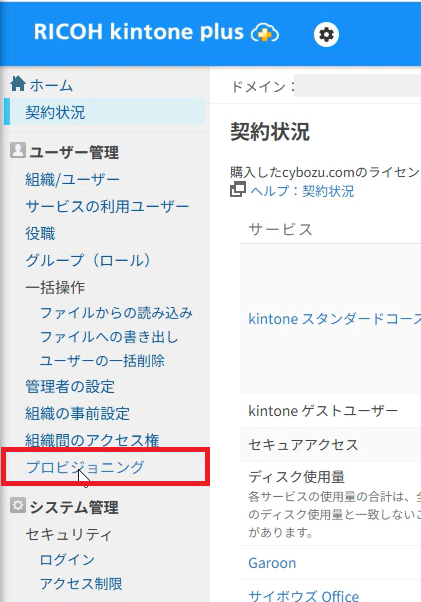This screenshot has width=421, height=602.
Task: Open ファイルからの読み込み
Action: 116,313
